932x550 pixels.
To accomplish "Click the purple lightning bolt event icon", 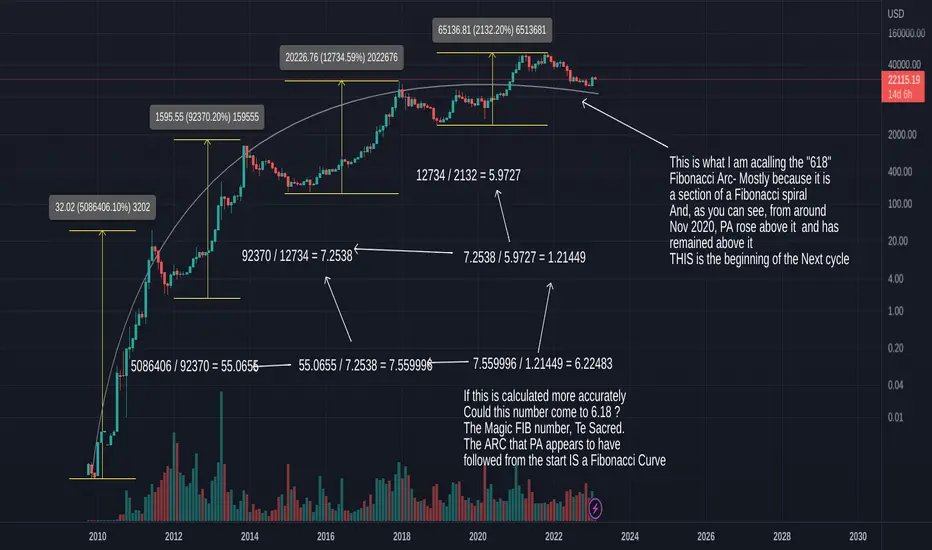I will [x=595, y=508].
